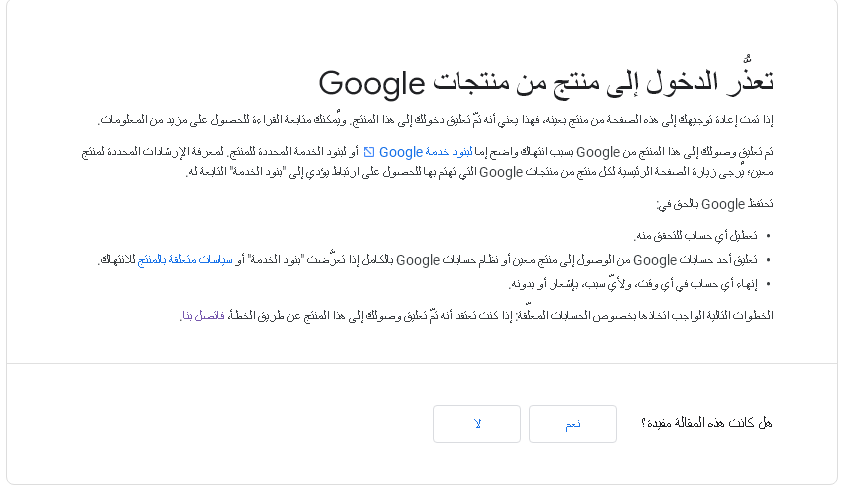Click the paragraph starting تم تعليق وصولك

427,162
